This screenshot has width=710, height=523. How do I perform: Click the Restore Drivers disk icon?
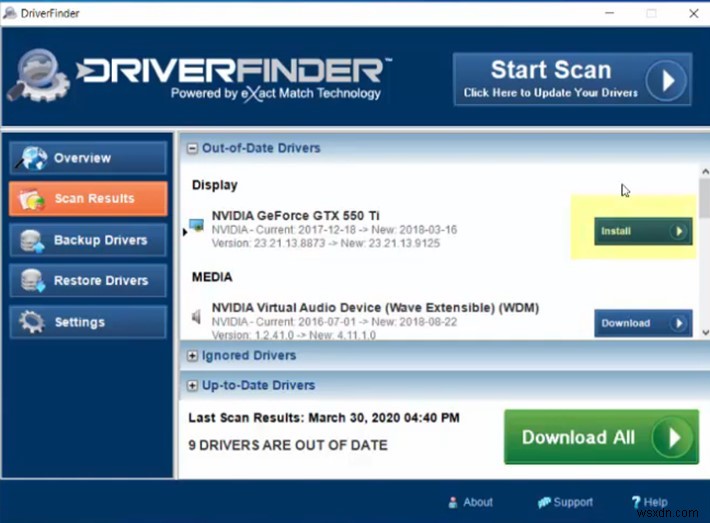point(33,281)
